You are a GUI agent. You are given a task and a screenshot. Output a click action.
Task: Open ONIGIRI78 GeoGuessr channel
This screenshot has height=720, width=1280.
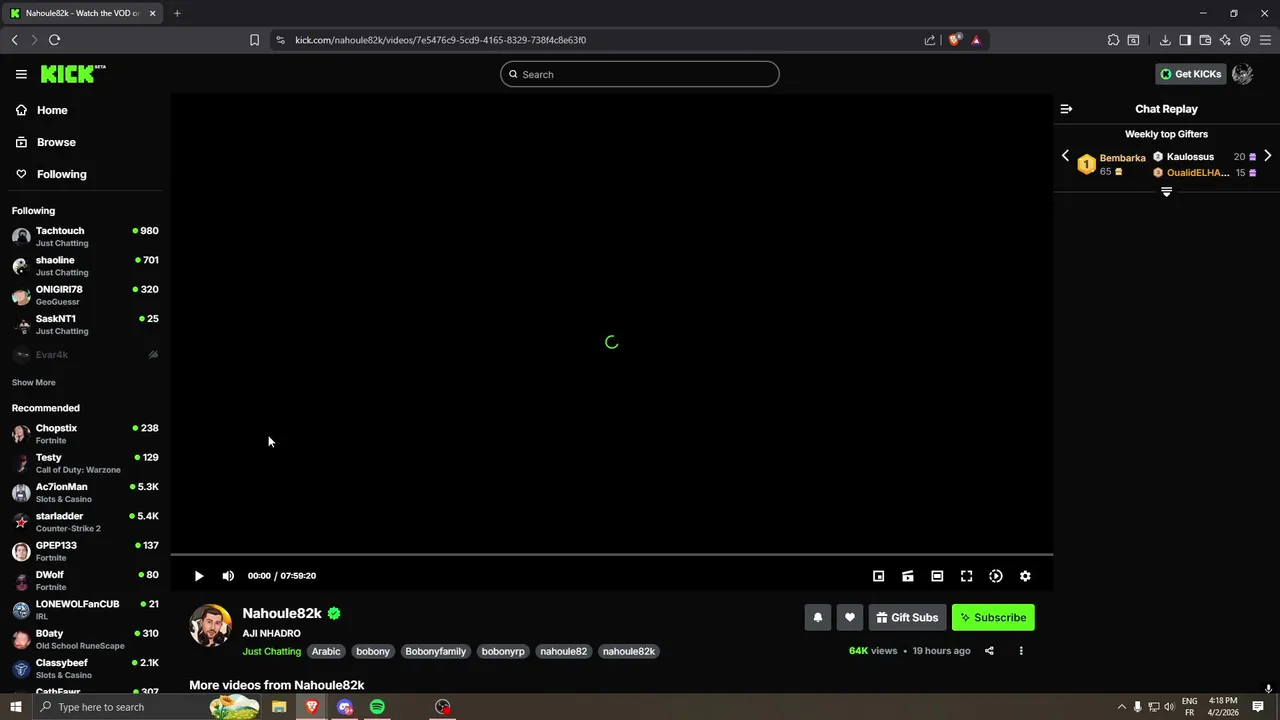coord(85,295)
